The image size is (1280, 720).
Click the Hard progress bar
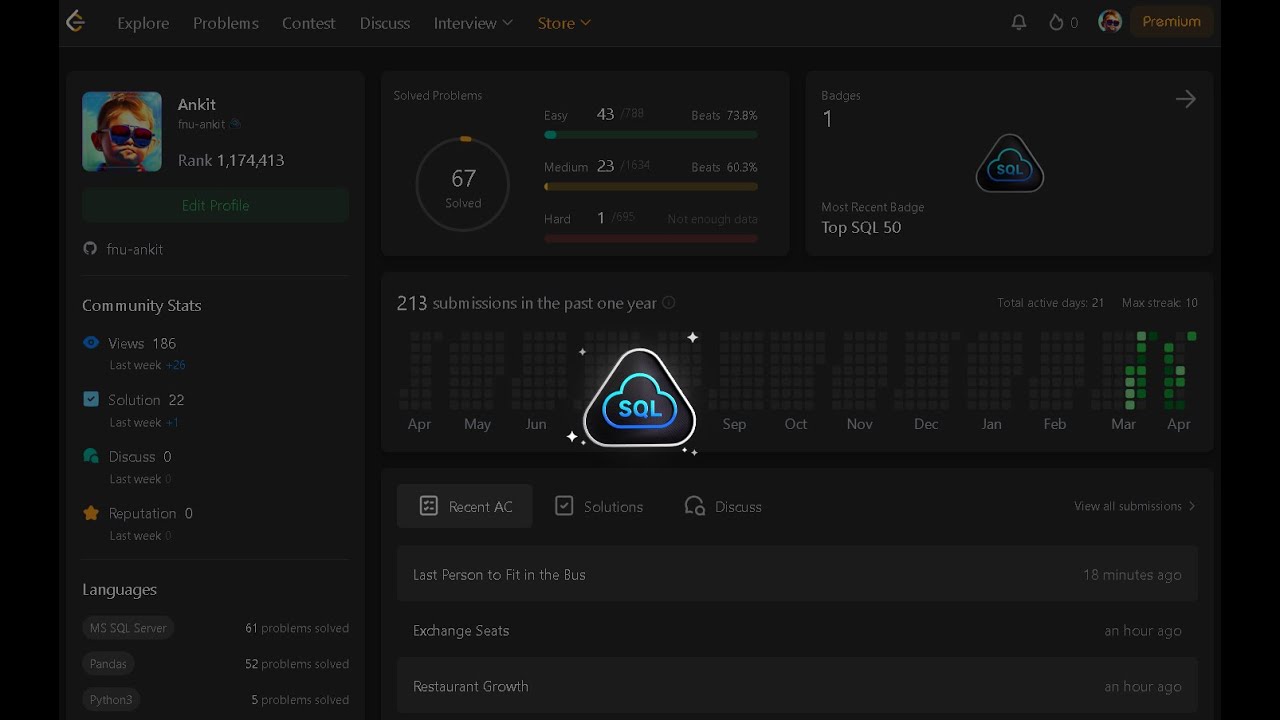click(651, 238)
